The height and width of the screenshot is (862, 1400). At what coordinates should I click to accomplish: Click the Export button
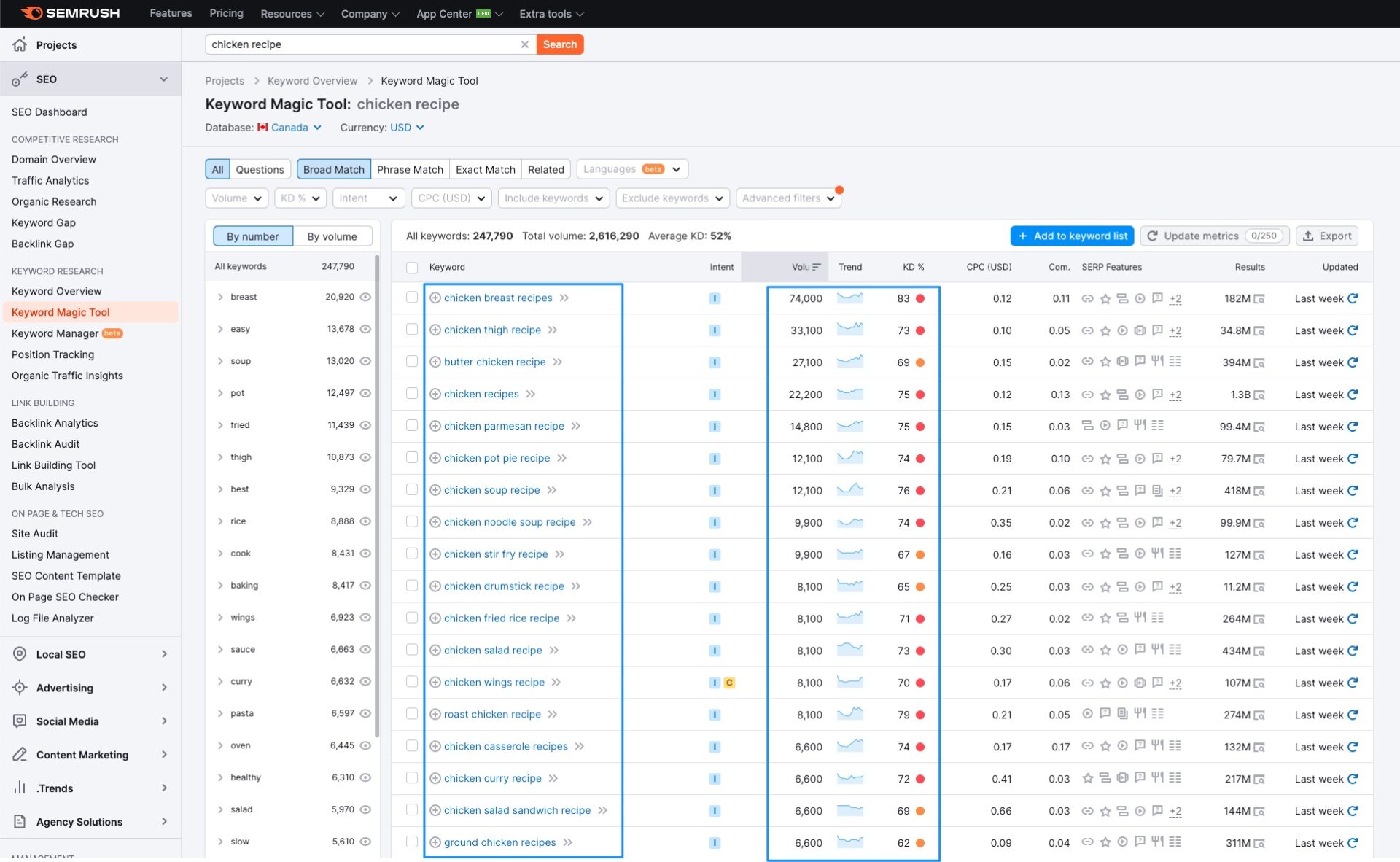(x=1327, y=236)
